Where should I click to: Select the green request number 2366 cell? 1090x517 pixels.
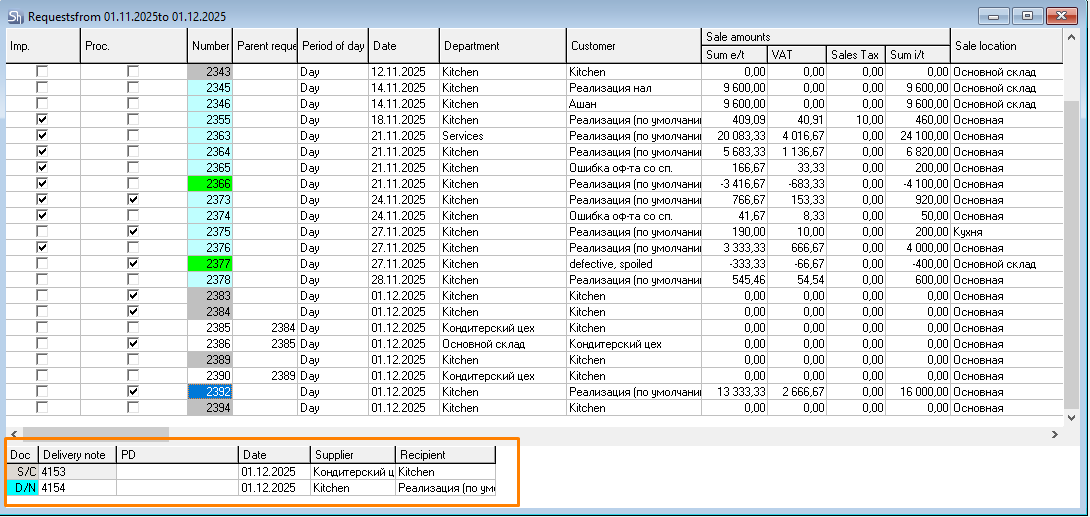pyautogui.click(x=210, y=184)
